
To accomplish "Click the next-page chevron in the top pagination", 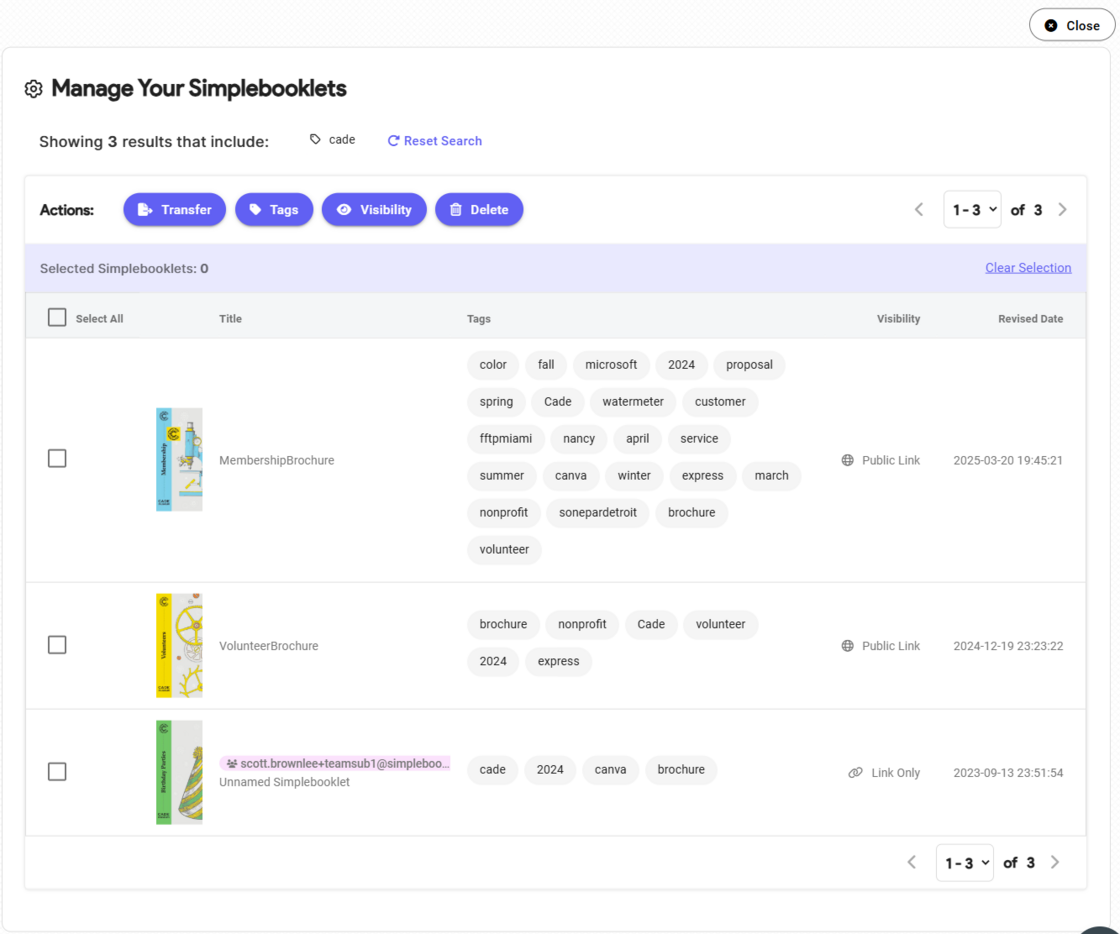I will pos(1063,209).
